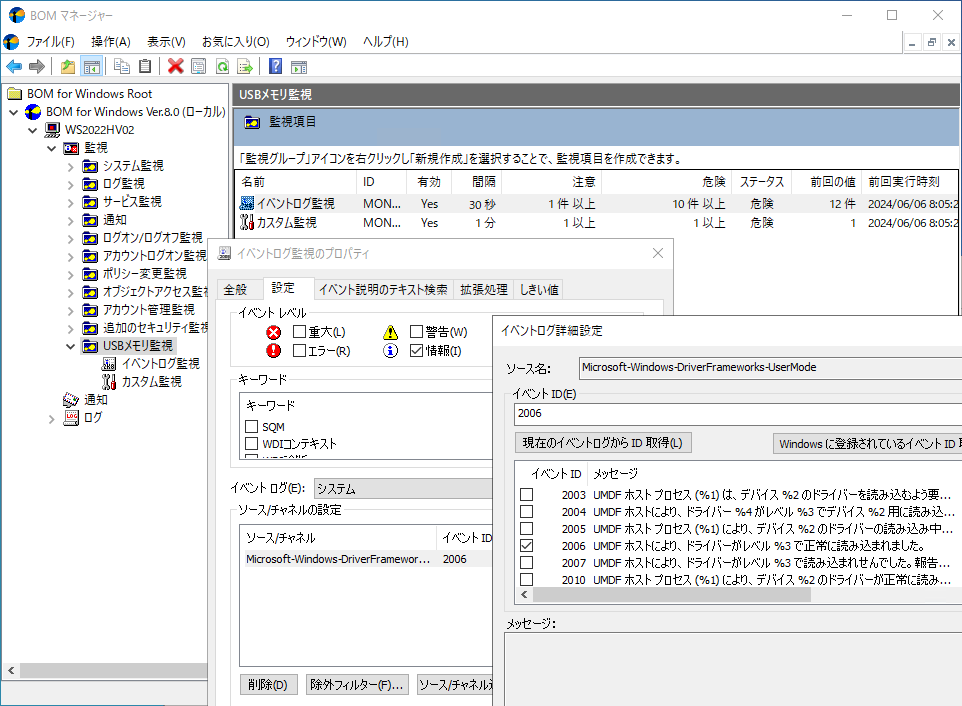962x706 pixels.
Task: Enable the 重大(L) event level checkbox
Action: tap(299, 332)
